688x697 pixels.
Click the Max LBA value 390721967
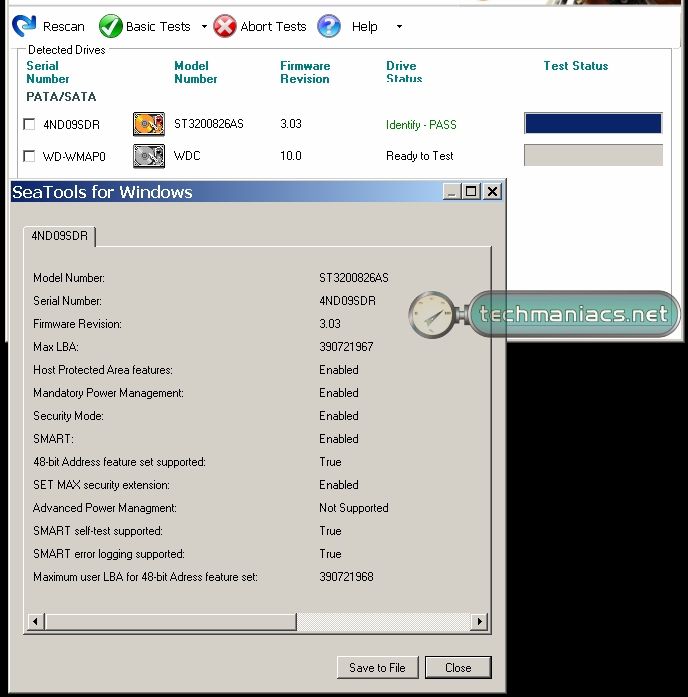346,347
